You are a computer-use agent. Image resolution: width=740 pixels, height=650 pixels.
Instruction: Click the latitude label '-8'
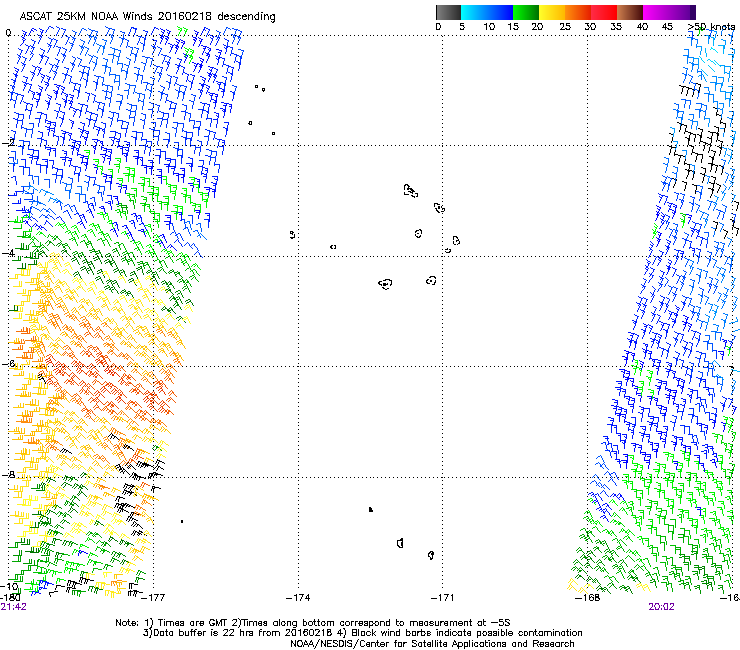coord(8,474)
